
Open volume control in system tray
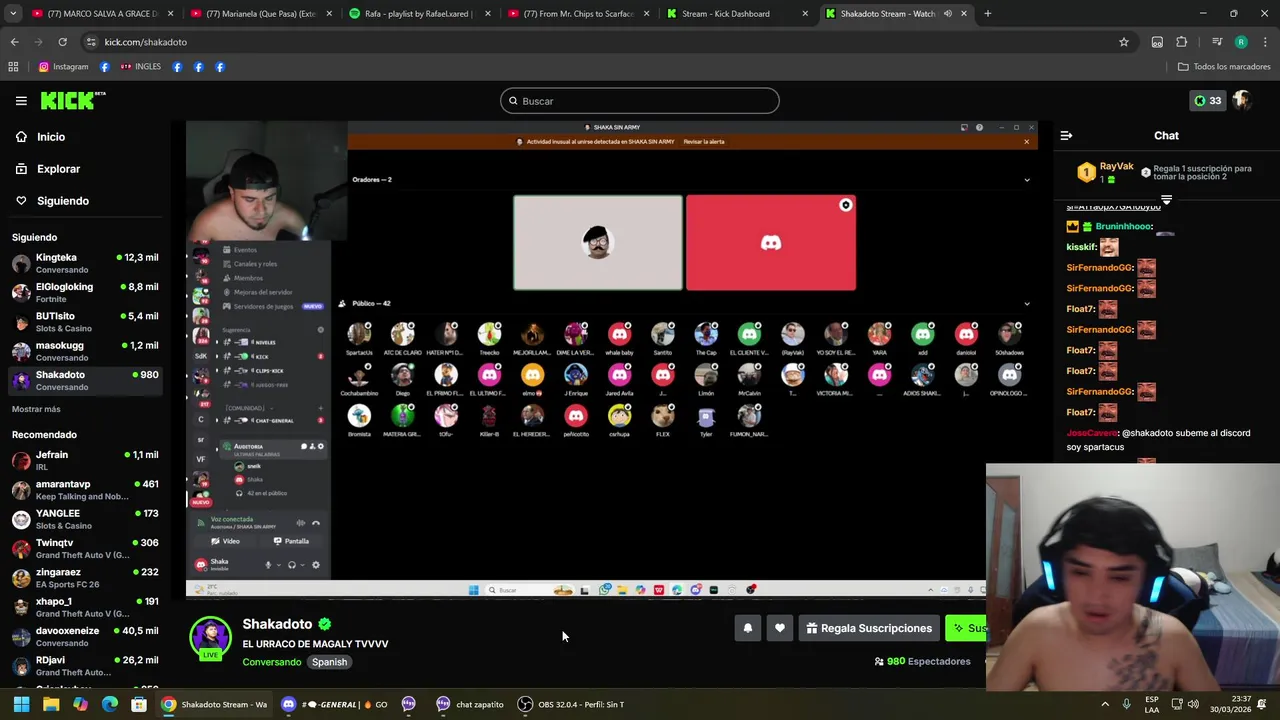[x=1193, y=704]
